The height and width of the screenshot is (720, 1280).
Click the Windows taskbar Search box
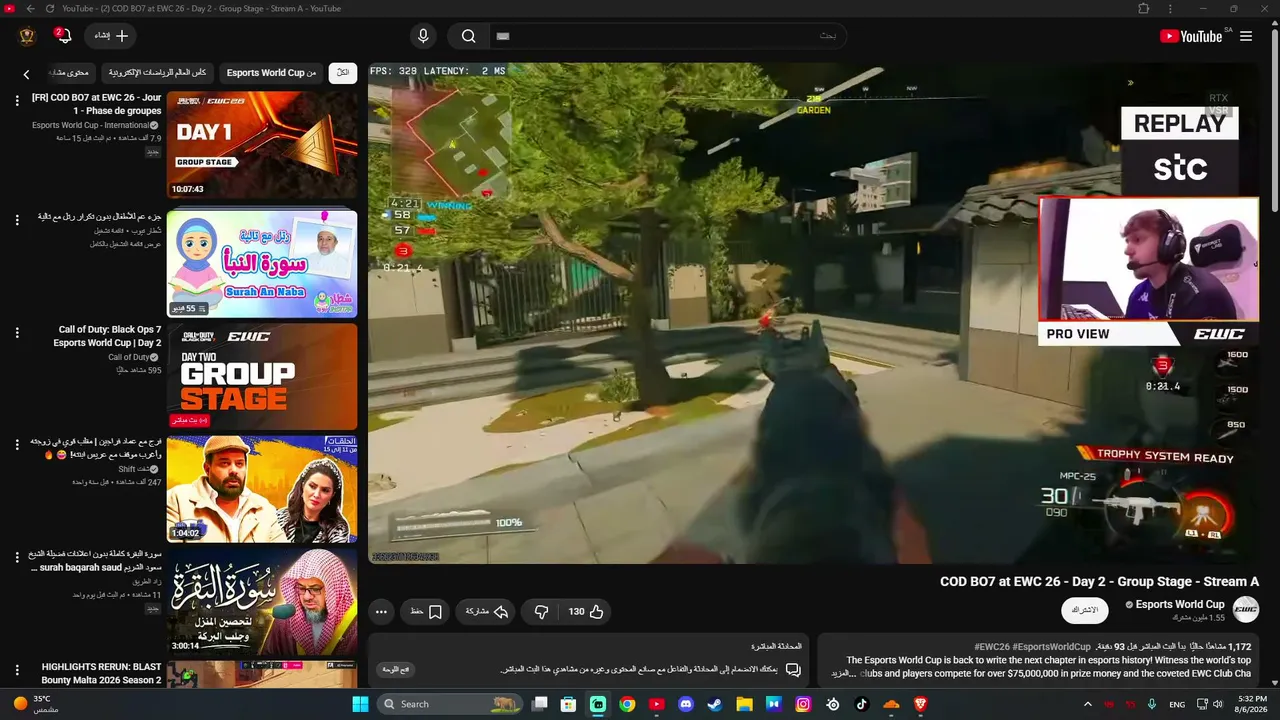coord(451,704)
